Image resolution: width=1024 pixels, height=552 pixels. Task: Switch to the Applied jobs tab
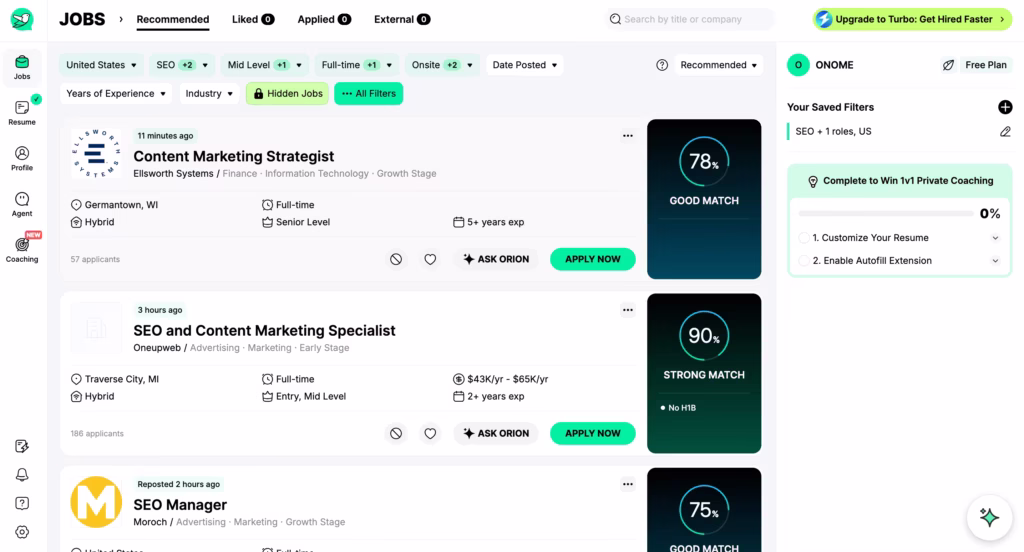(323, 19)
